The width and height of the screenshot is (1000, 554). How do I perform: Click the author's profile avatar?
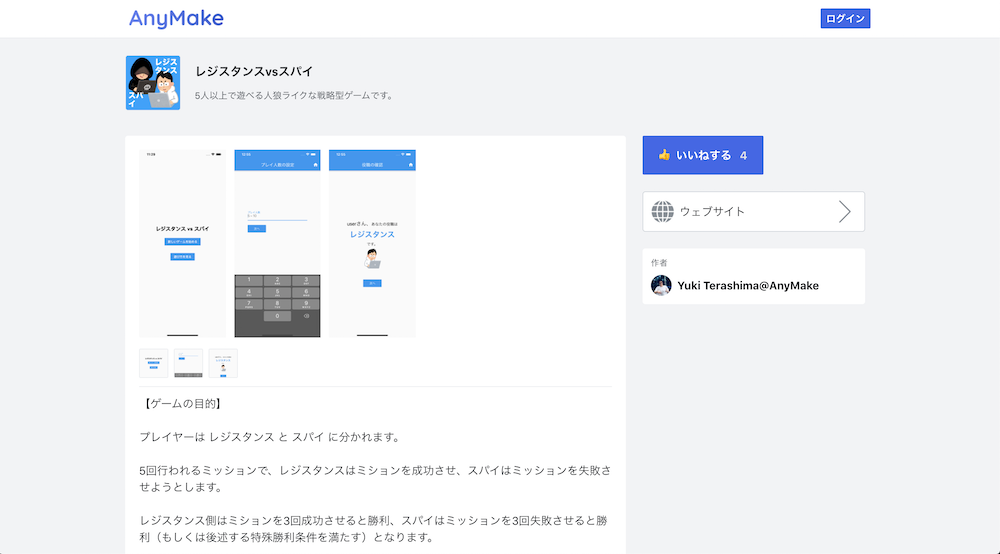(661, 285)
